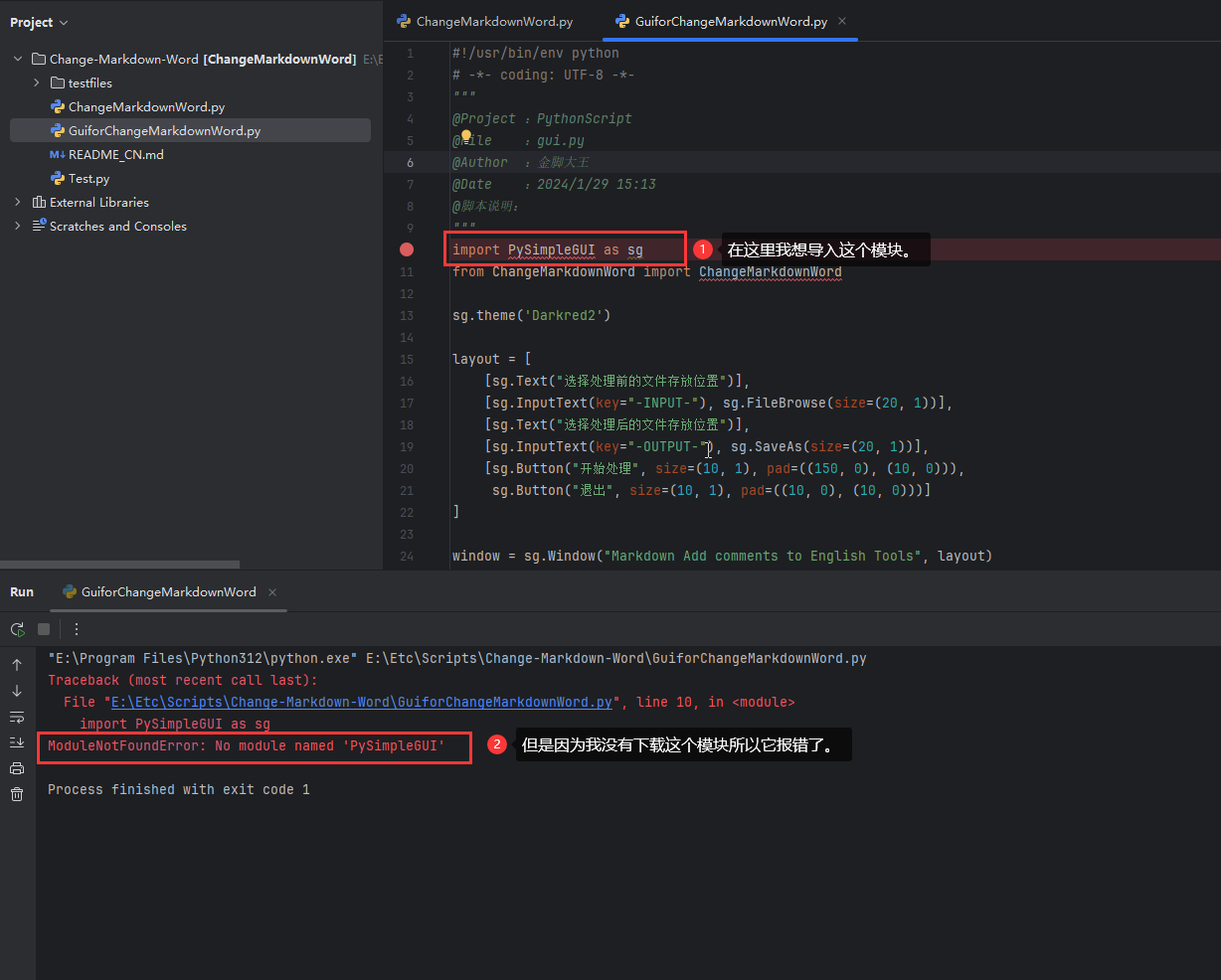This screenshot has width=1221, height=980.
Task: Select ChangeMarkdownWord.py in the project tree
Action: tap(146, 106)
